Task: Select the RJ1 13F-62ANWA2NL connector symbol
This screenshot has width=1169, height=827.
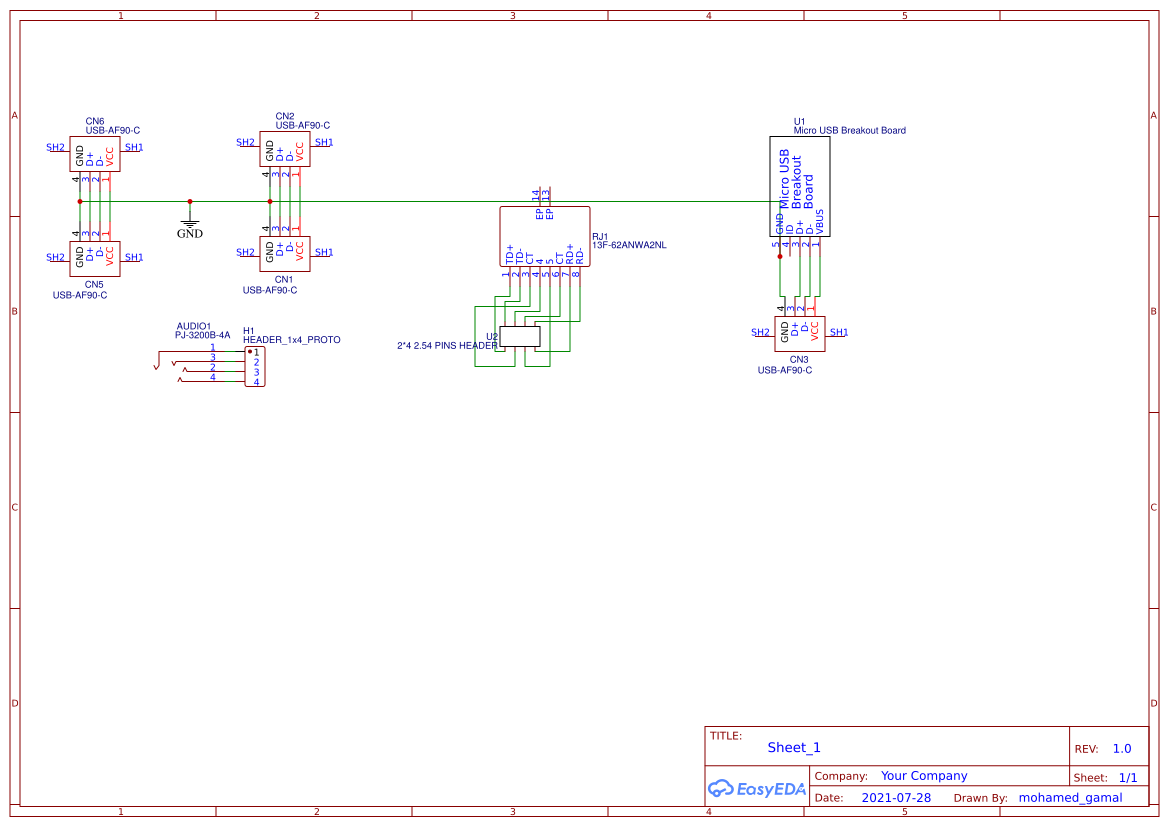Action: pyautogui.click(x=544, y=235)
